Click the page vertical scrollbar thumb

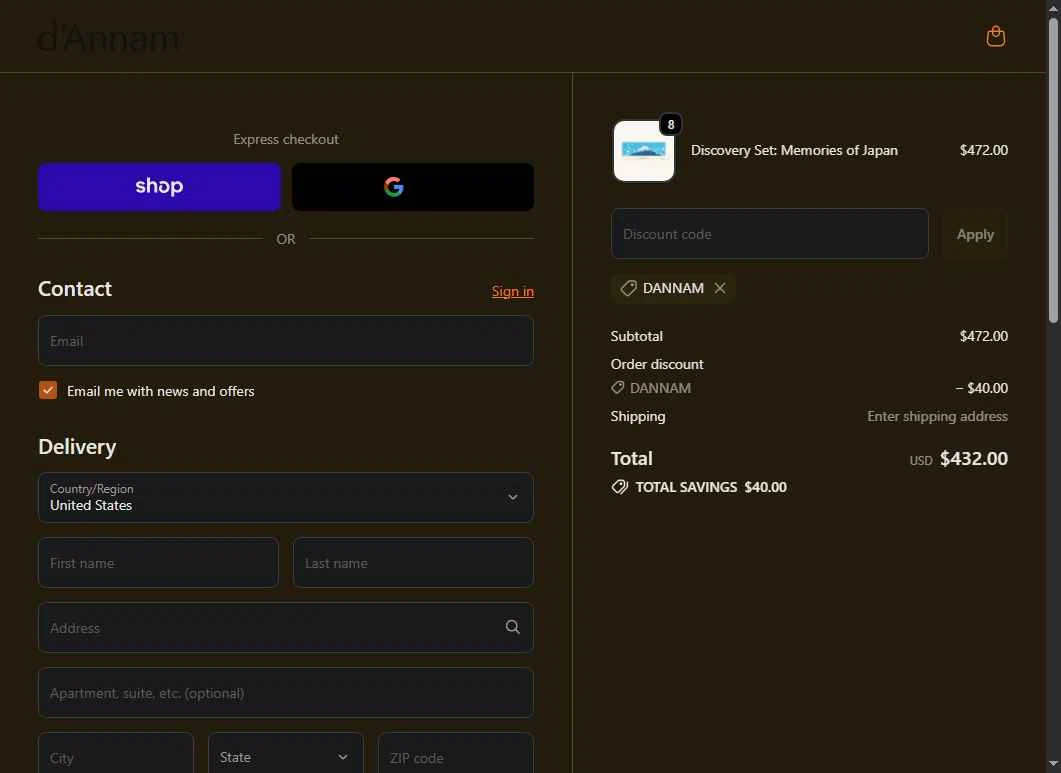coord(1053,169)
